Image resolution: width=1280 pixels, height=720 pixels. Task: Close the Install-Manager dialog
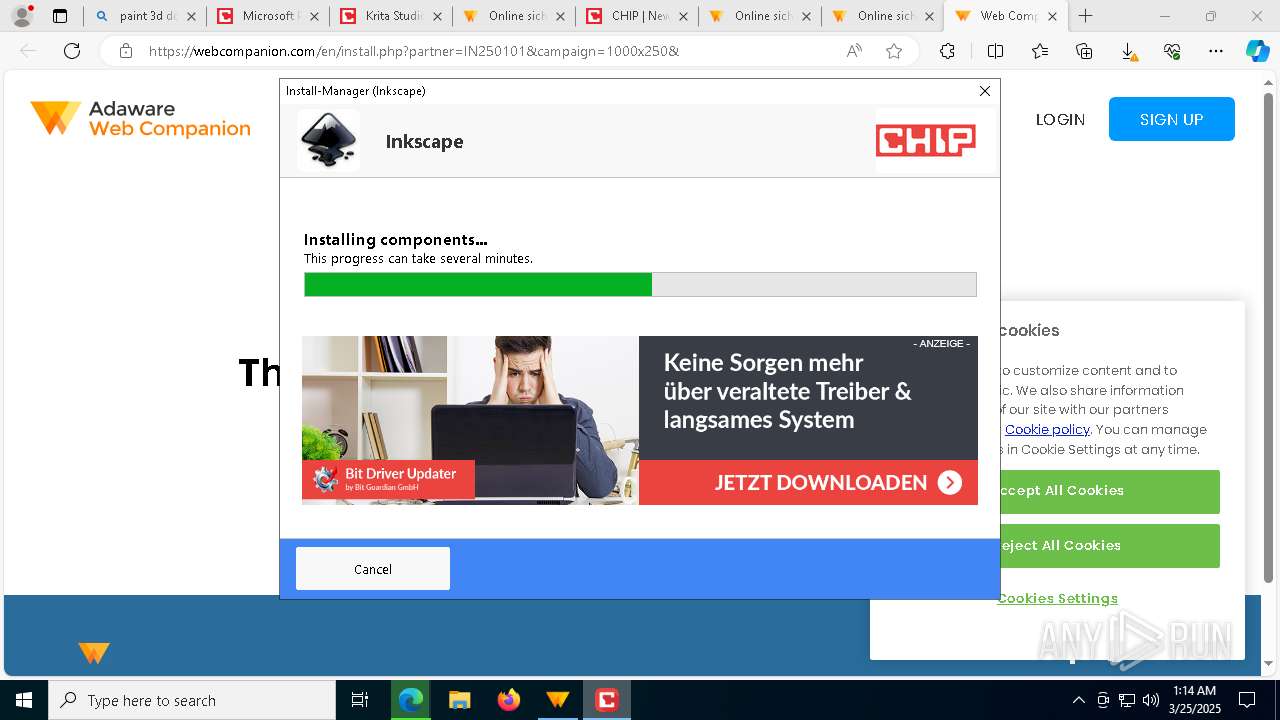[985, 91]
